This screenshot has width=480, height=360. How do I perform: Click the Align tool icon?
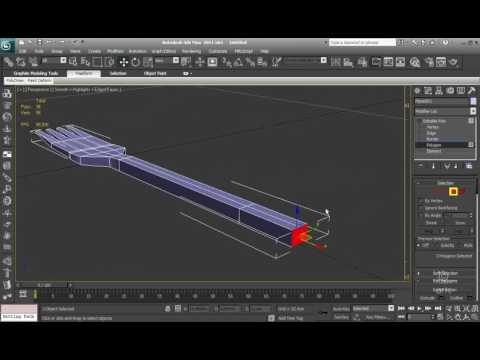[348, 62]
